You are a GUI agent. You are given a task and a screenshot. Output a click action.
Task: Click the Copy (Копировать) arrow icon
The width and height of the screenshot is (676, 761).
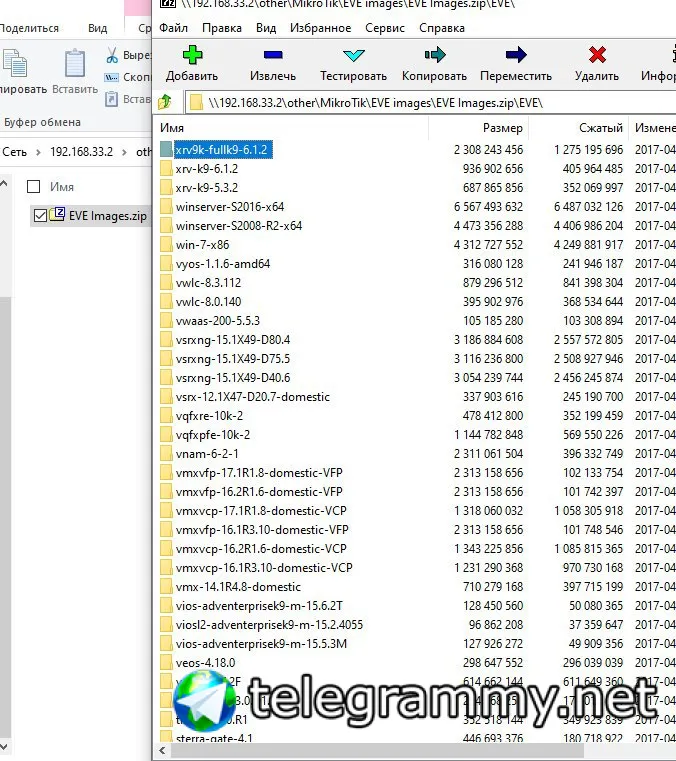[x=434, y=55]
